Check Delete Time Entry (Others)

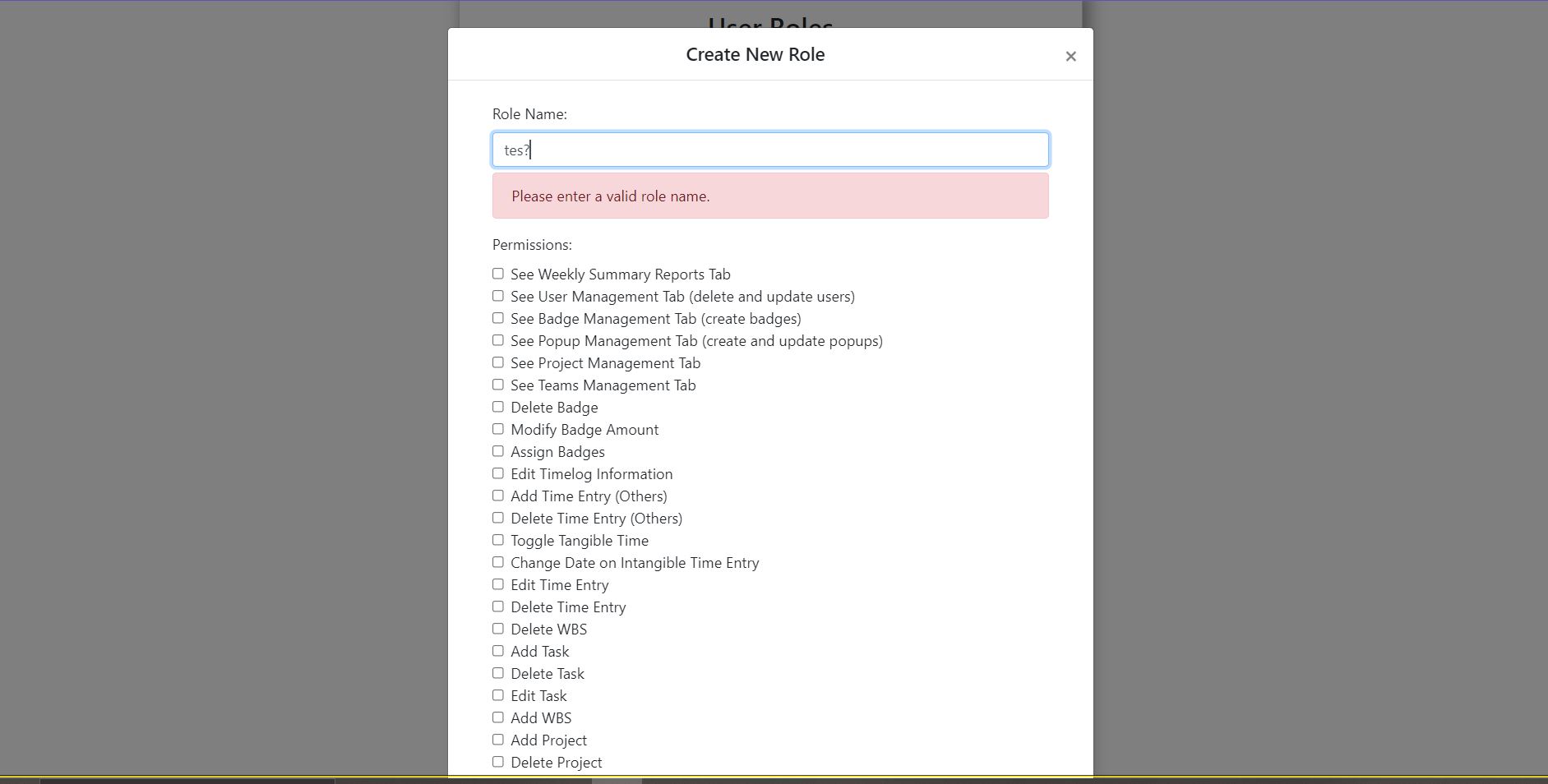coord(498,518)
